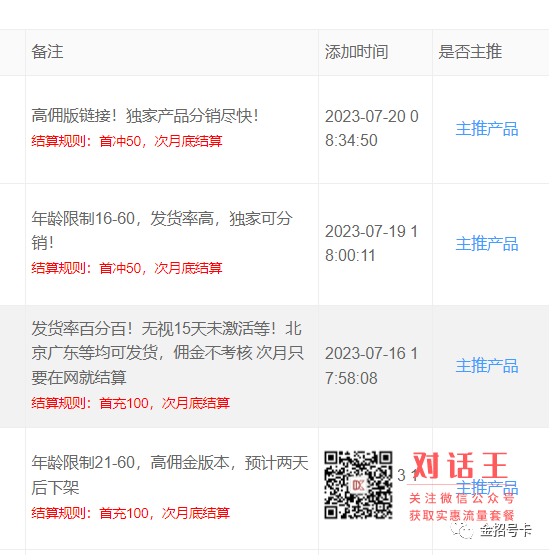Select the note text 高佣版链接！独家产品分销尽快！
This screenshot has height=555, width=549.
[x=145, y=116]
